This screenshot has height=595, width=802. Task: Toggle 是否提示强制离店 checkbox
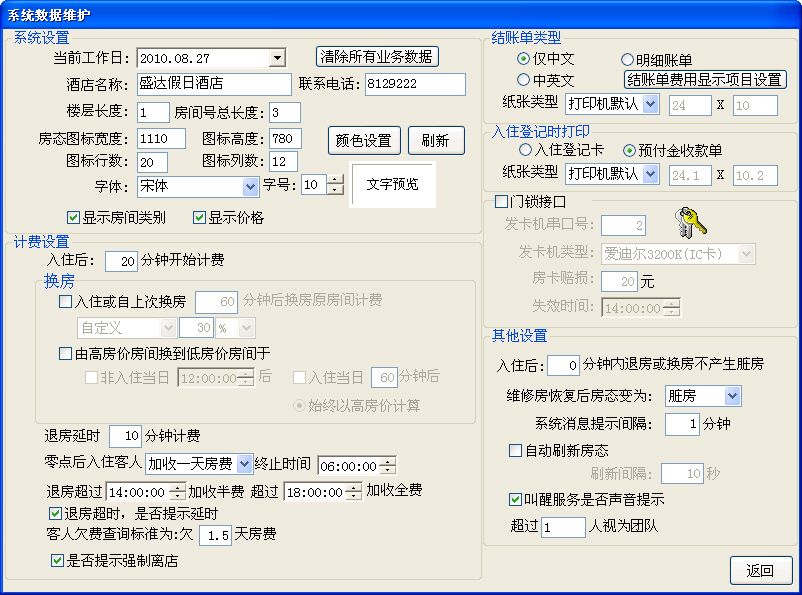tap(57, 561)
